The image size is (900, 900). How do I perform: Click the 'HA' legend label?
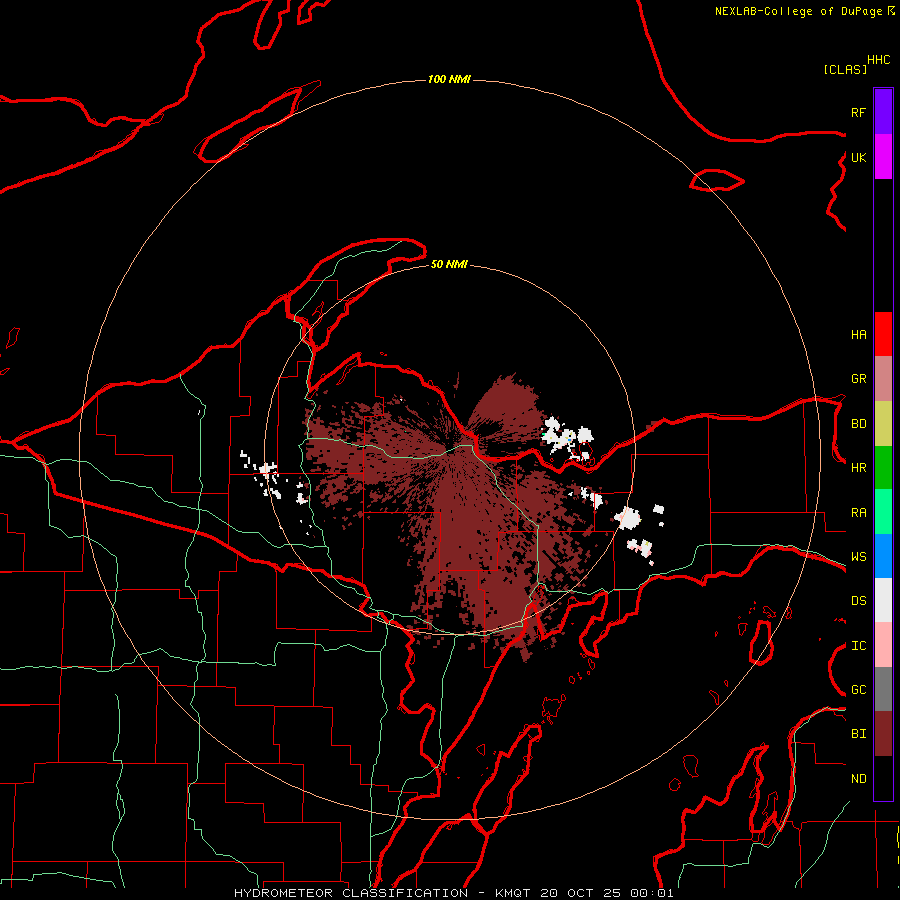[858, 335]
